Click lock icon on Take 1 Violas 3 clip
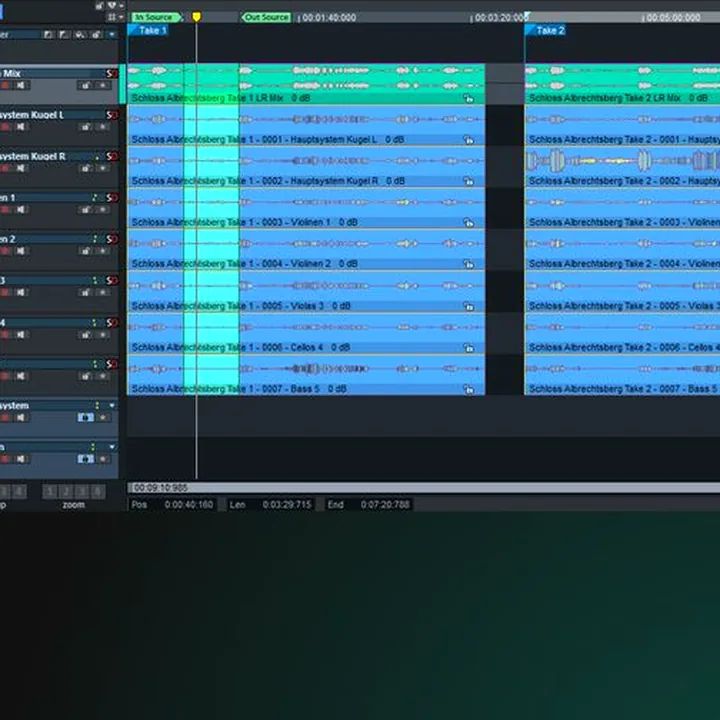 coord(468,306)
